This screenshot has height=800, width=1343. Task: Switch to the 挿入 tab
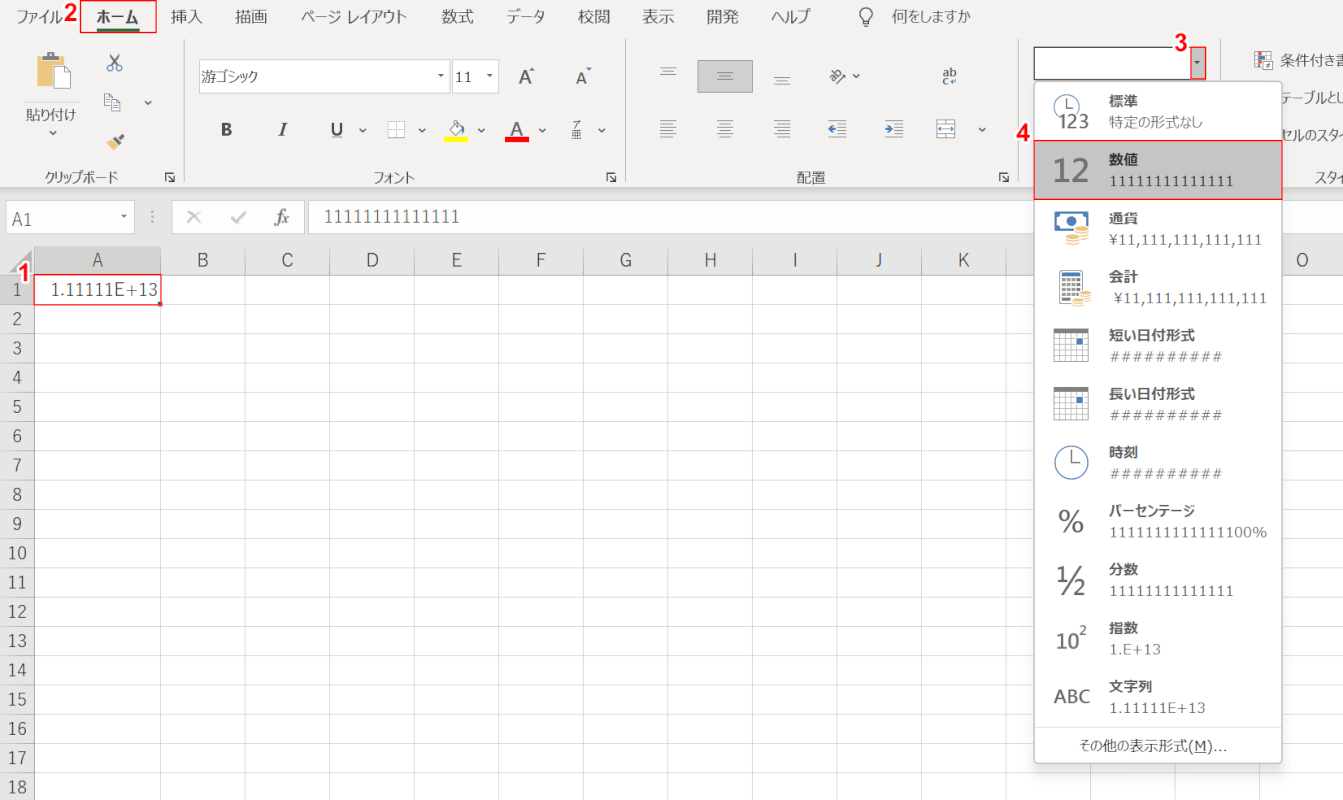(x=186, y=17)
